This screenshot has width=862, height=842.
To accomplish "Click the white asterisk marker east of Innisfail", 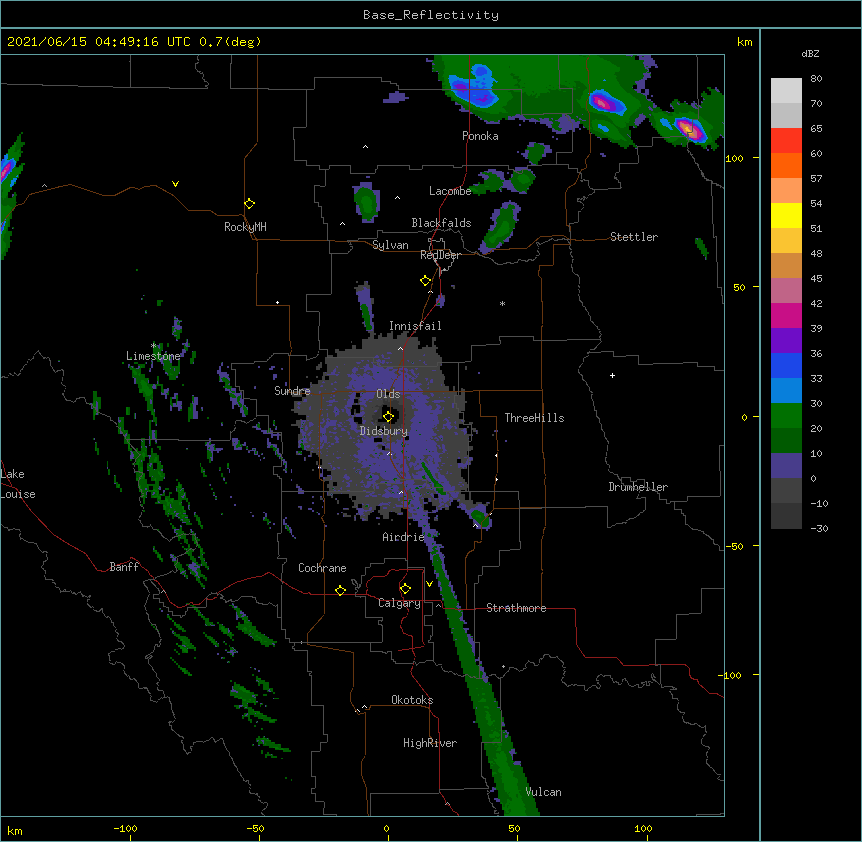I will coord(502,303).
